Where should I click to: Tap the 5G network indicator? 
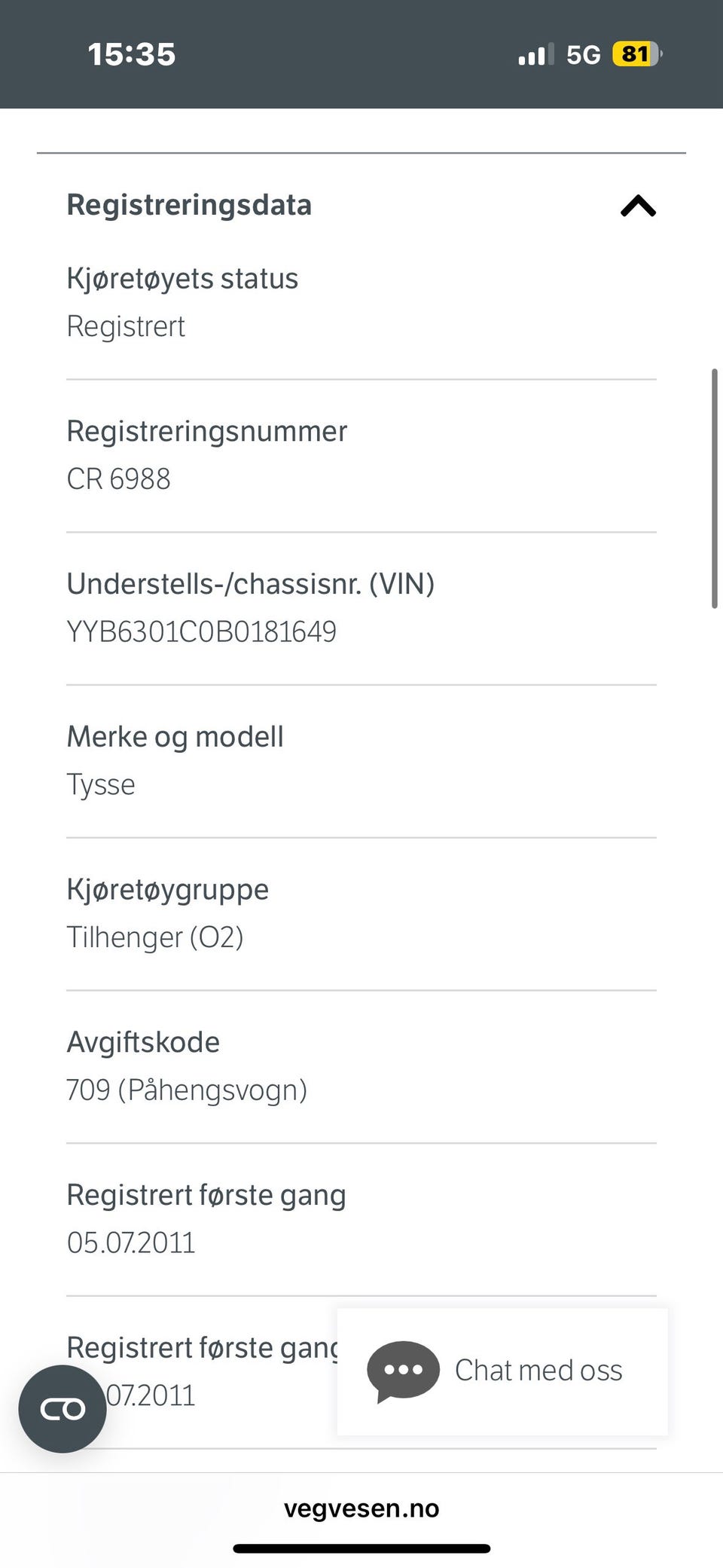pos(583,55)
